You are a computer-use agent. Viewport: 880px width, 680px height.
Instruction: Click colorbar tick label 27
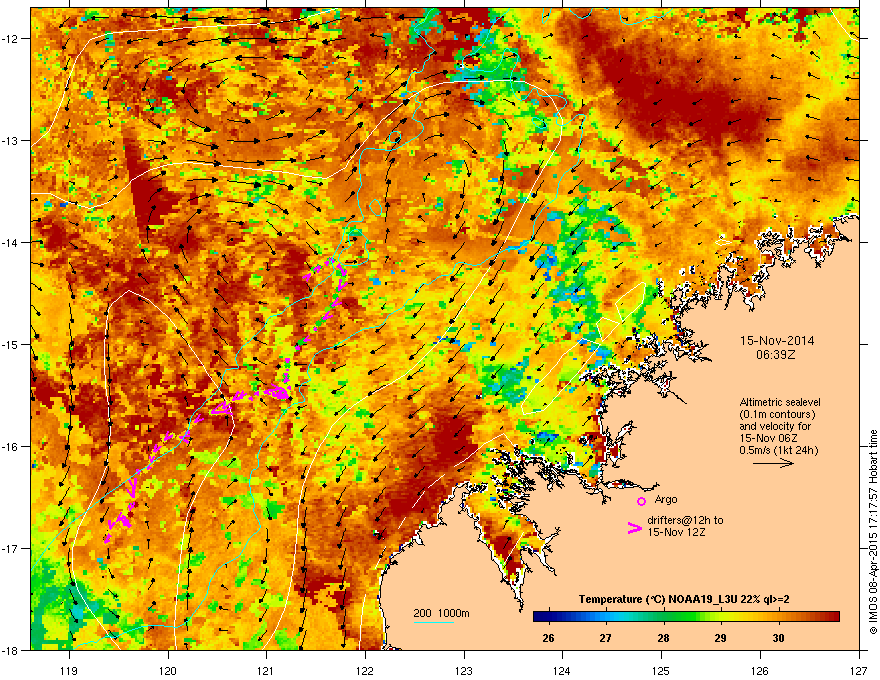tap(605, 638)
